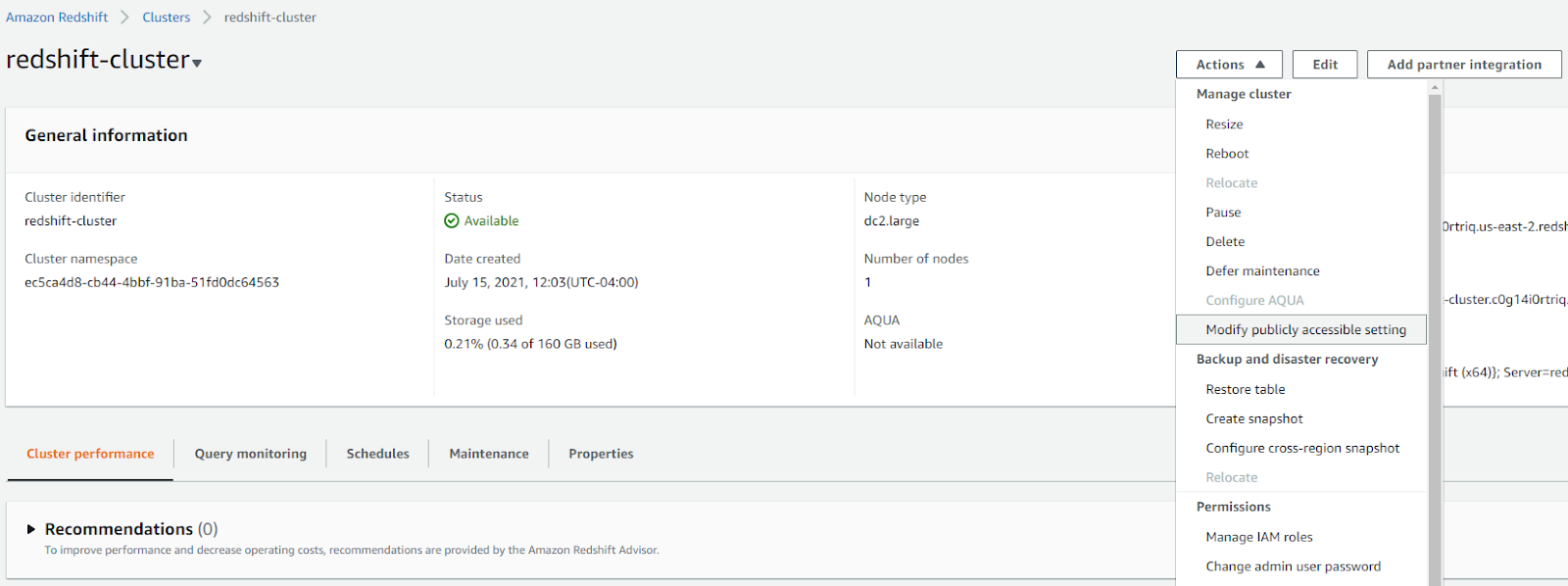Choose Restore table menu item

1301,390
